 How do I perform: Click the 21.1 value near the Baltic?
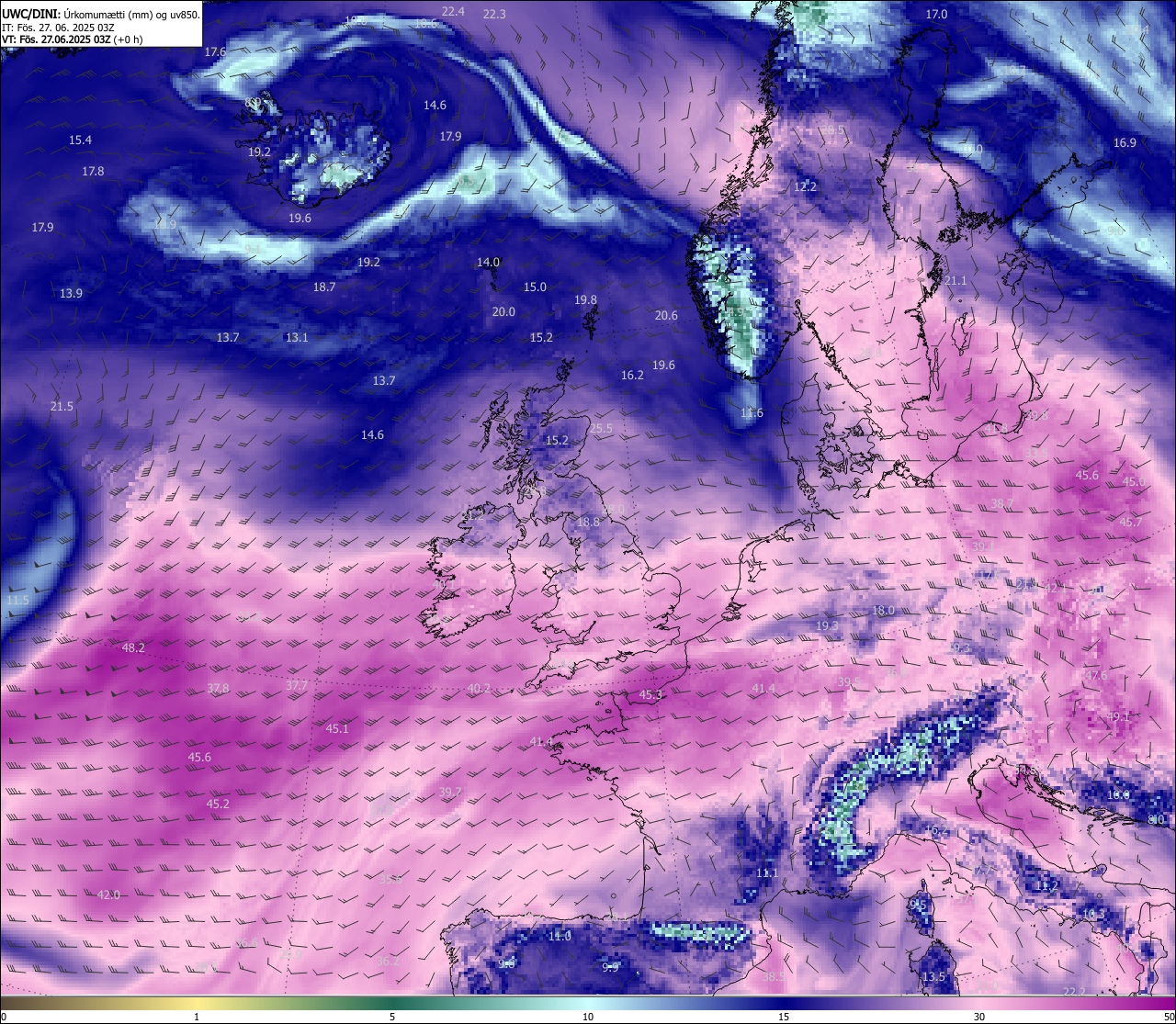(x=955, y=281)
